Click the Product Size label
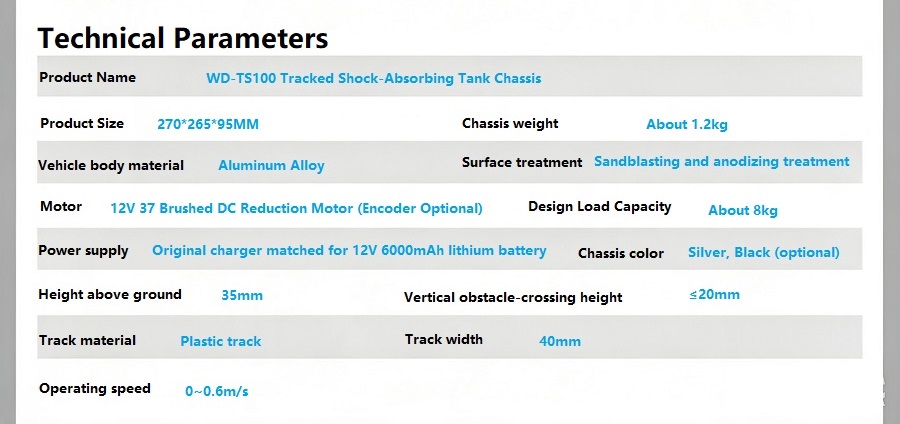This screenshot has height=424, width=900. point(82,123)
